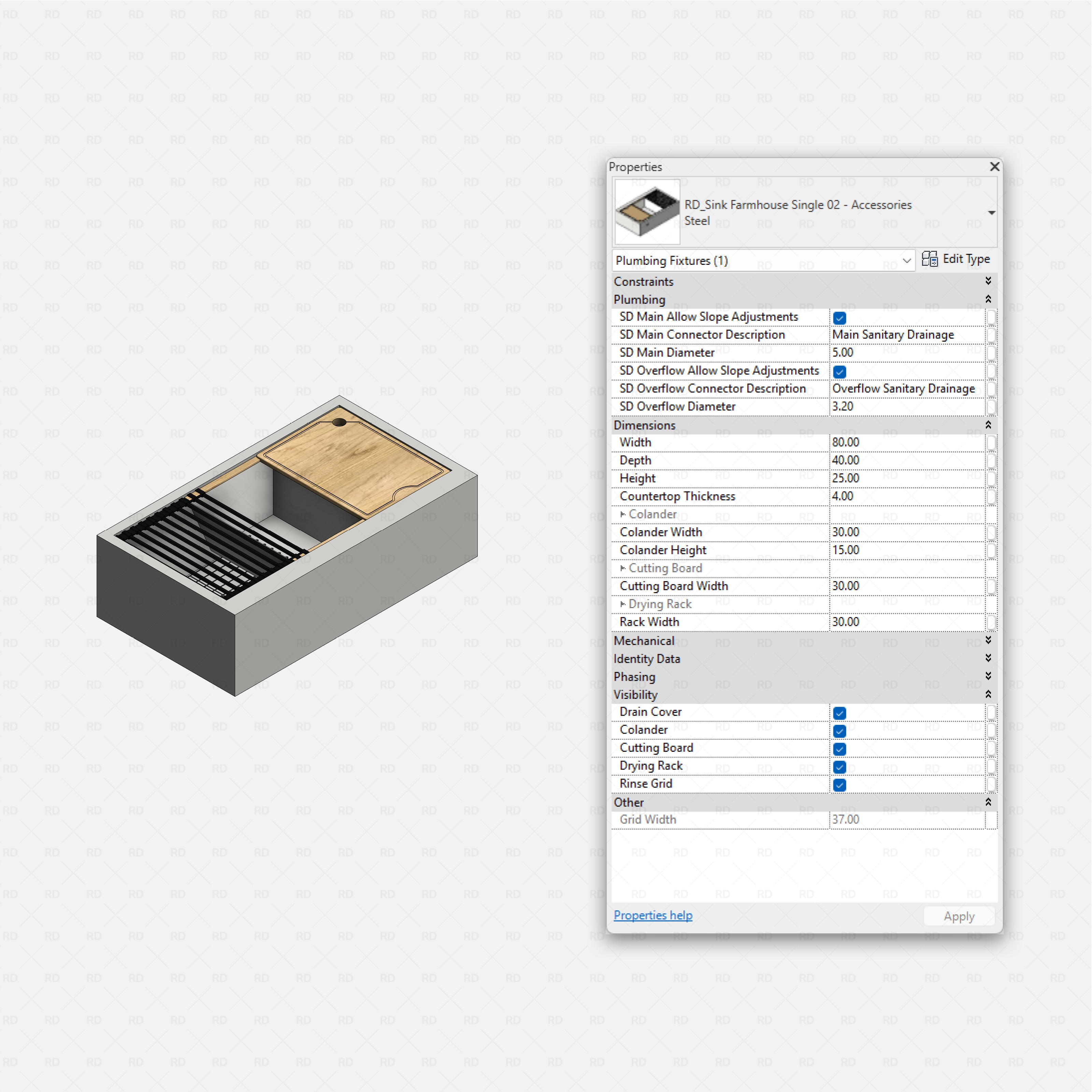1092x1092 pixels.
Task: Collapse the Dimensions section chevron
Action: pyautogui.click(x=988, y=425)
